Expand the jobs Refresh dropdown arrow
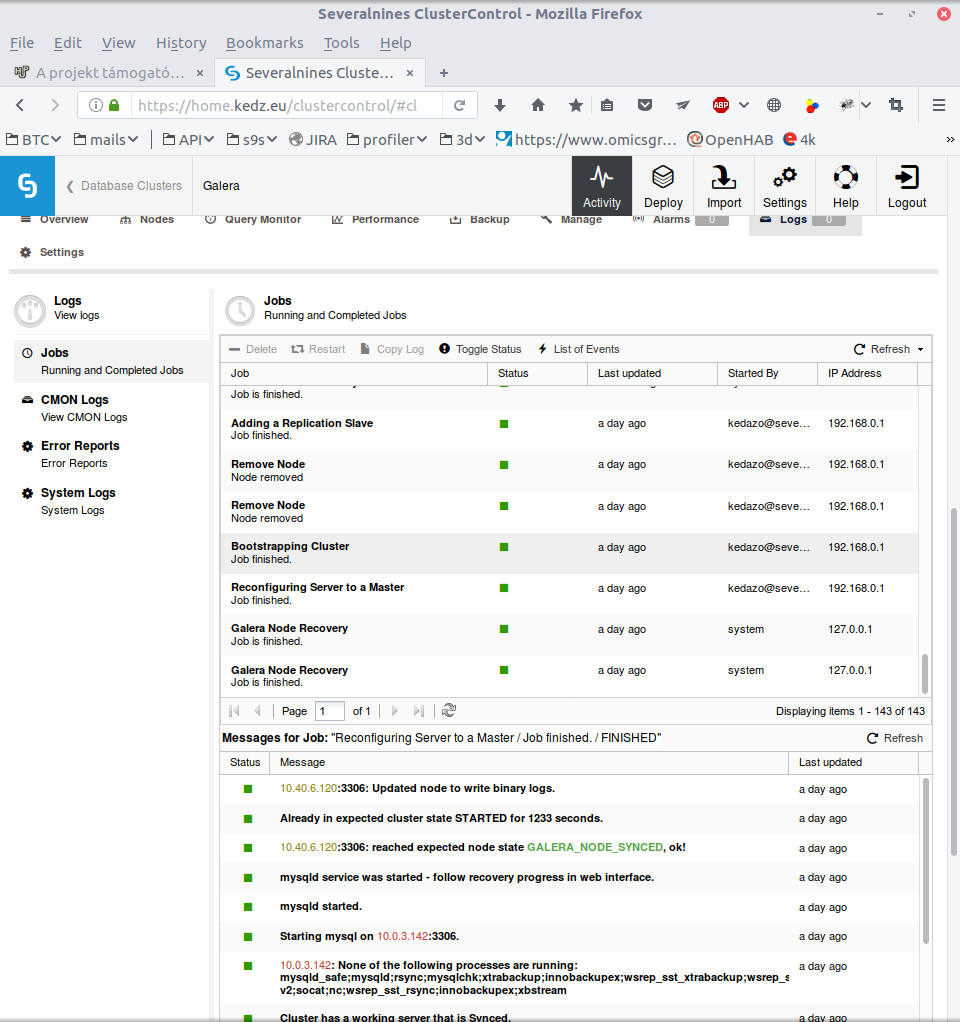The image size is (960, 1022). point(920,349)
